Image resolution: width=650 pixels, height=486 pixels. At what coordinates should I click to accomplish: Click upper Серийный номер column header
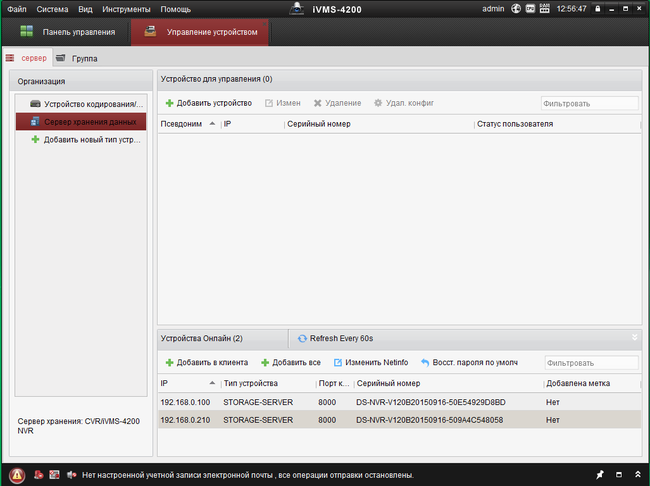[379, 124]
